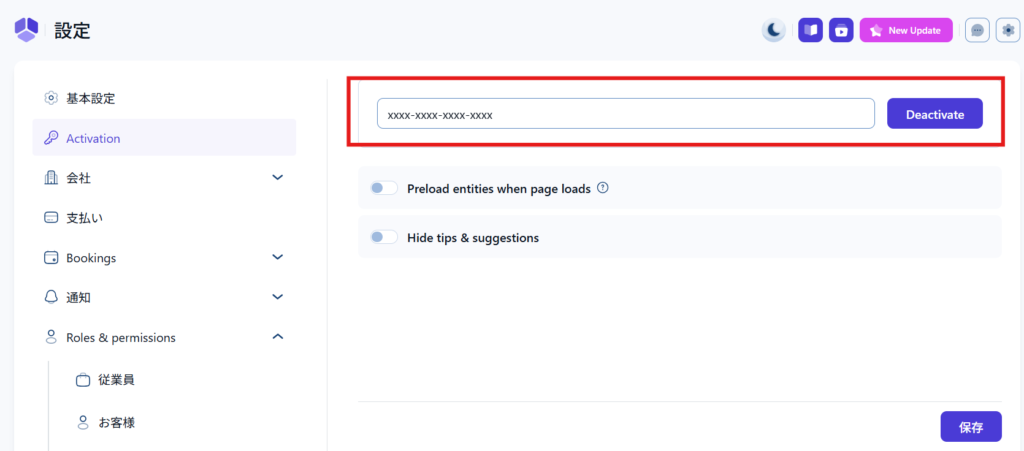Expand the 通知 section chevron
The height and width of the screenshot is (451, 1024).
(x=278, y=297)
